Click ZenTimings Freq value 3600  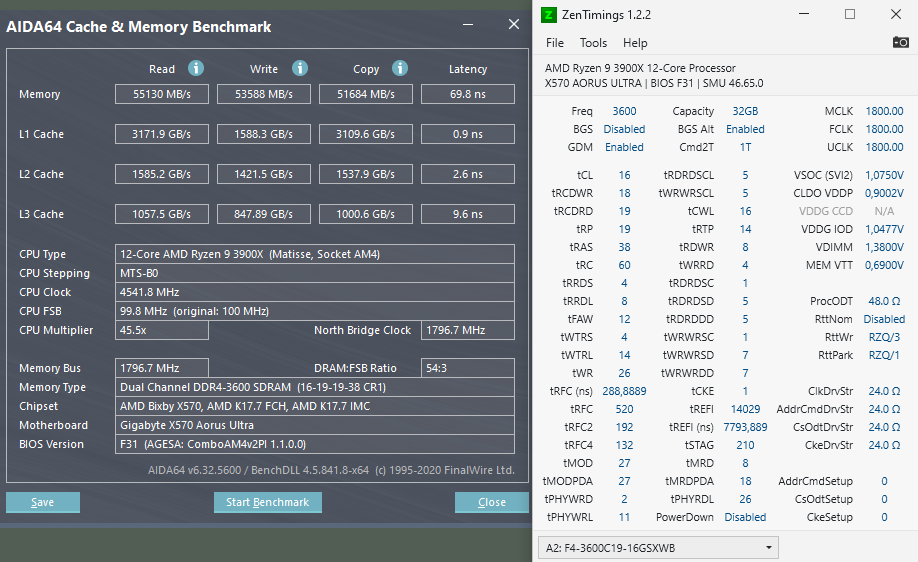click(x=624, y=111)
